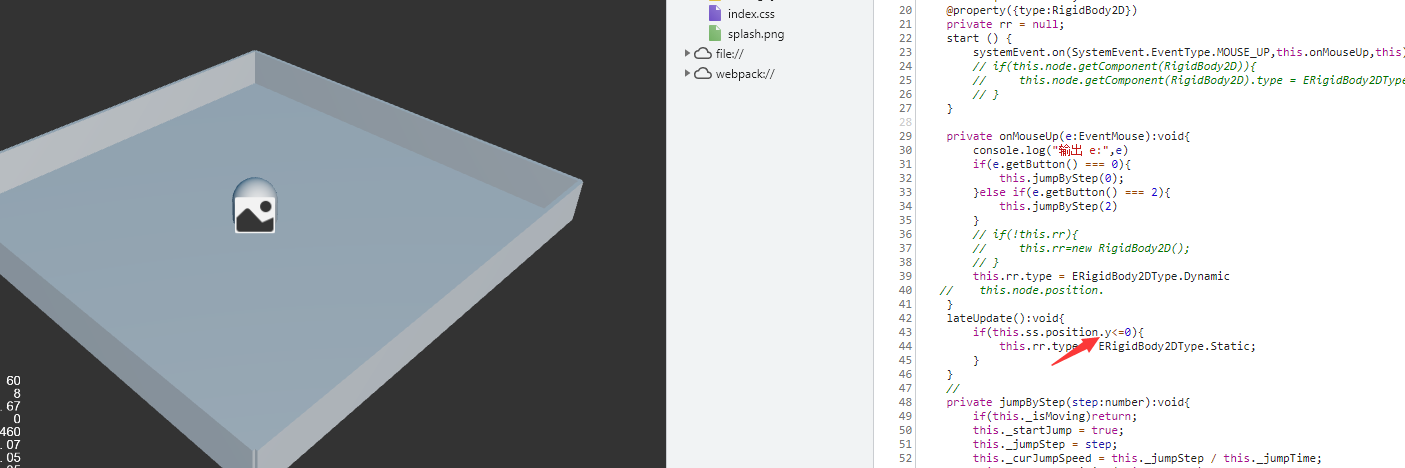Click the "lateUpdate():void{" declaration
Screen dimensions: 1405x468
tap(1006, 318)
